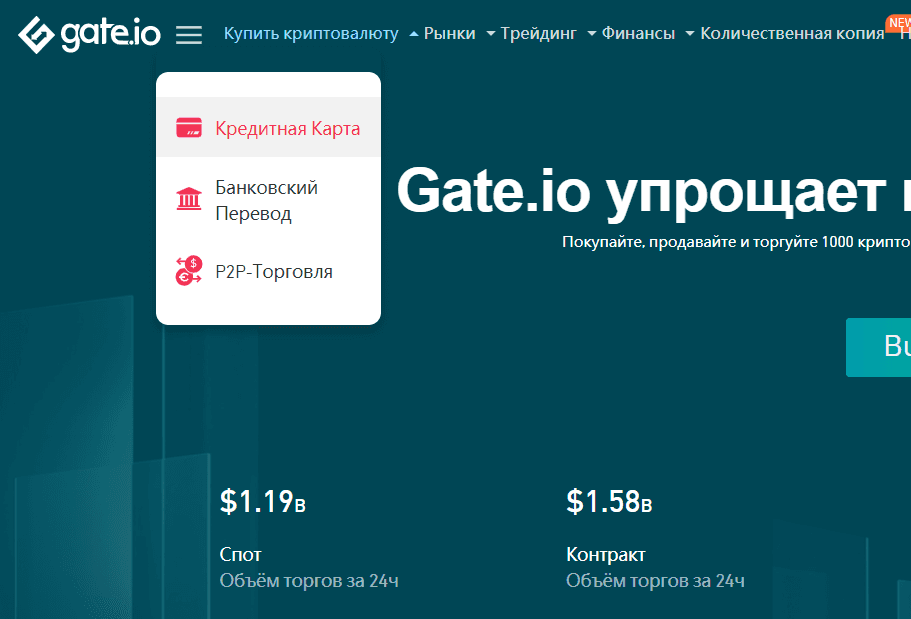Click the Контракт label

click(x=605, y=554)
